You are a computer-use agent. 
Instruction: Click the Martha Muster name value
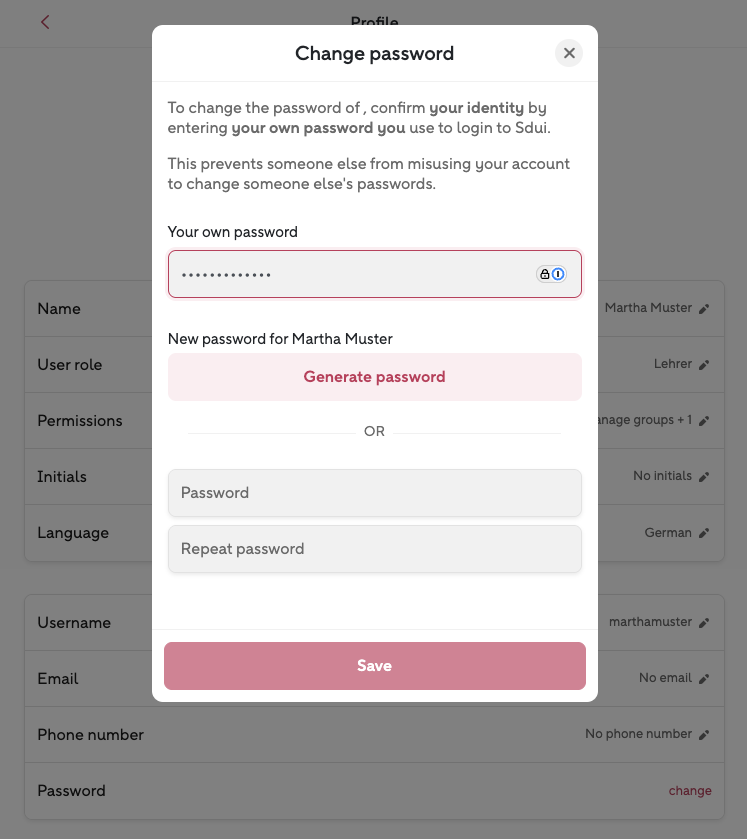coord(648,308)
